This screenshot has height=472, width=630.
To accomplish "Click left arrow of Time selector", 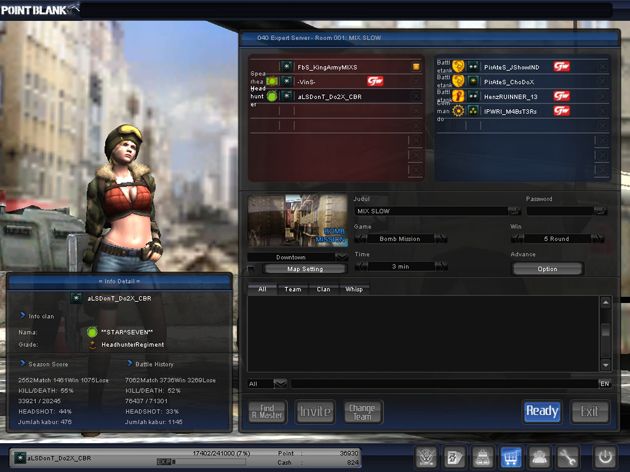I will pyautogui.click(x=361, y=266).
